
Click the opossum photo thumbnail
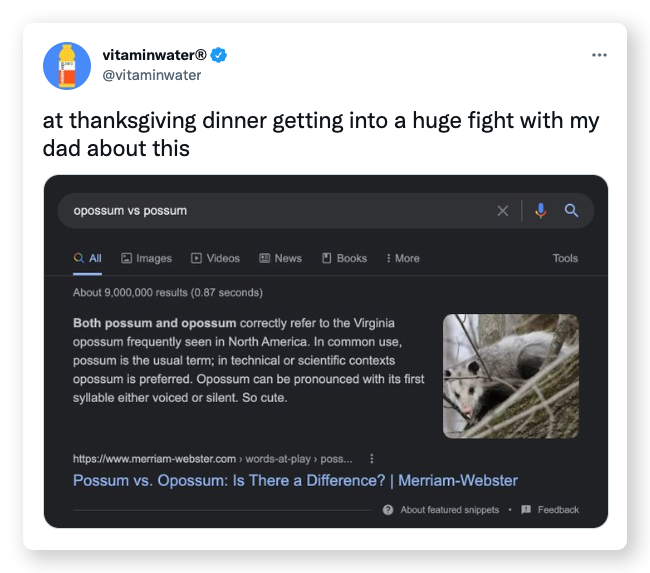(510, 375)
